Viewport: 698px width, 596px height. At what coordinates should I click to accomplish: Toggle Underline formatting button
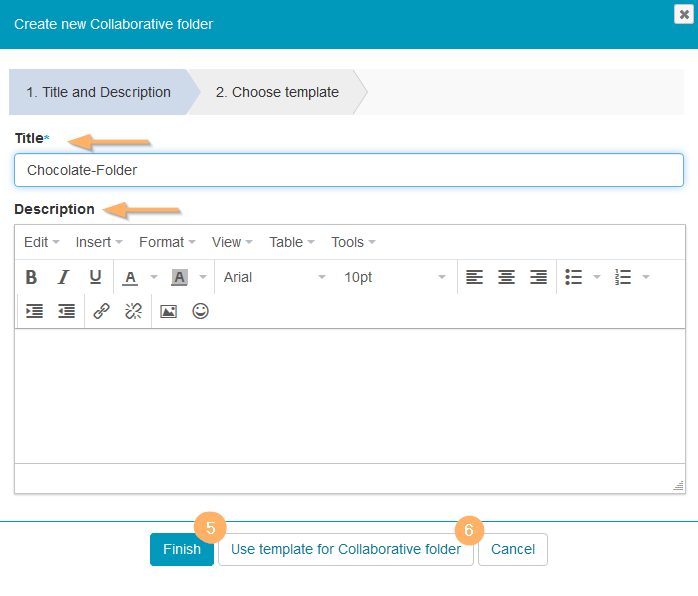pyautogui.click(x=95, y=277)
